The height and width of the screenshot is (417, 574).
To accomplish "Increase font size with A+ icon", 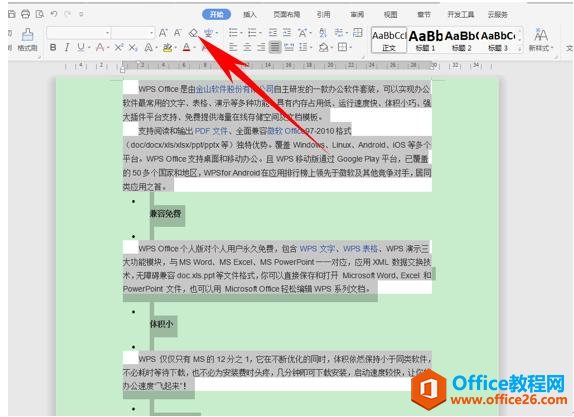I will [x=163, y=33].
